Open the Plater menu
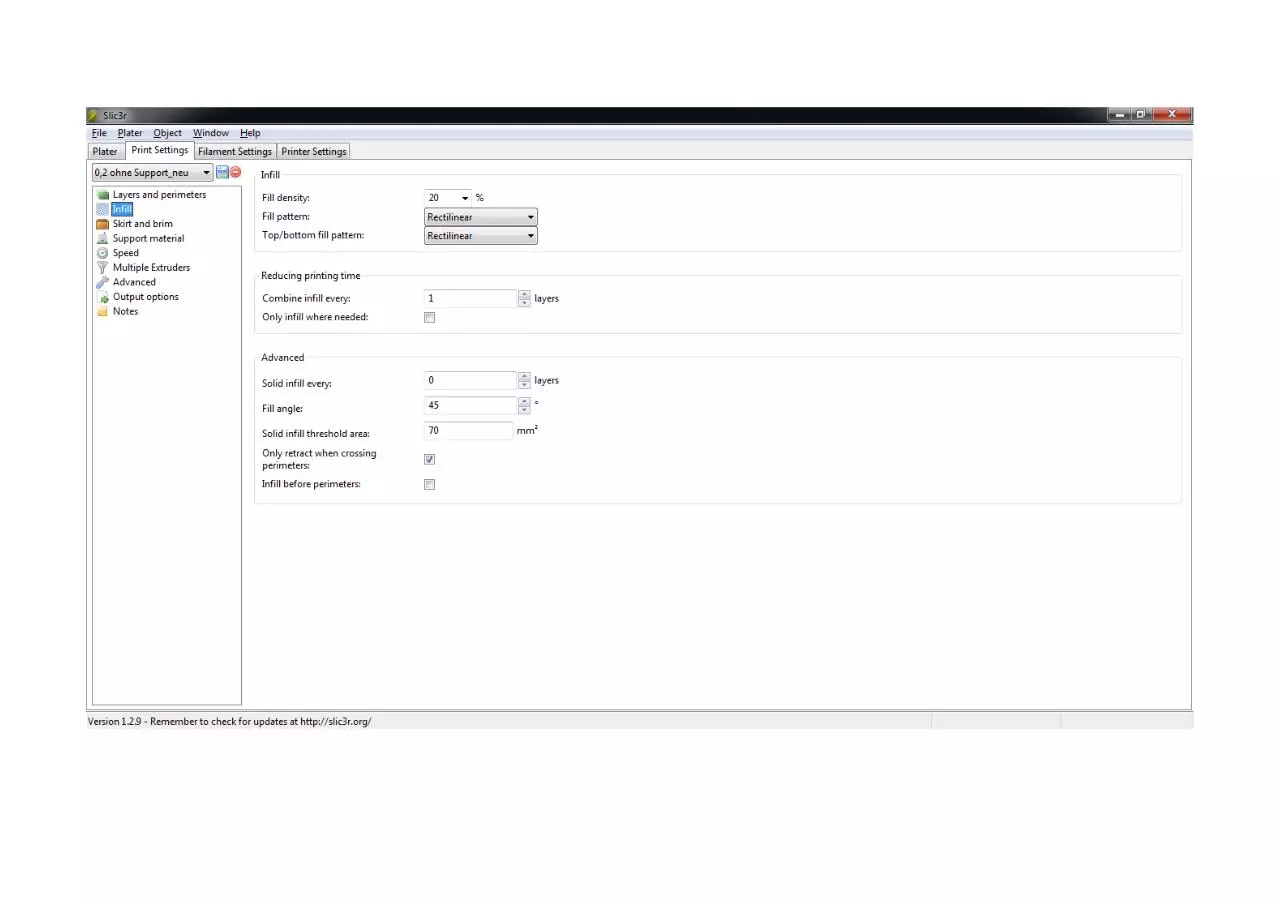 pos(130,133)
